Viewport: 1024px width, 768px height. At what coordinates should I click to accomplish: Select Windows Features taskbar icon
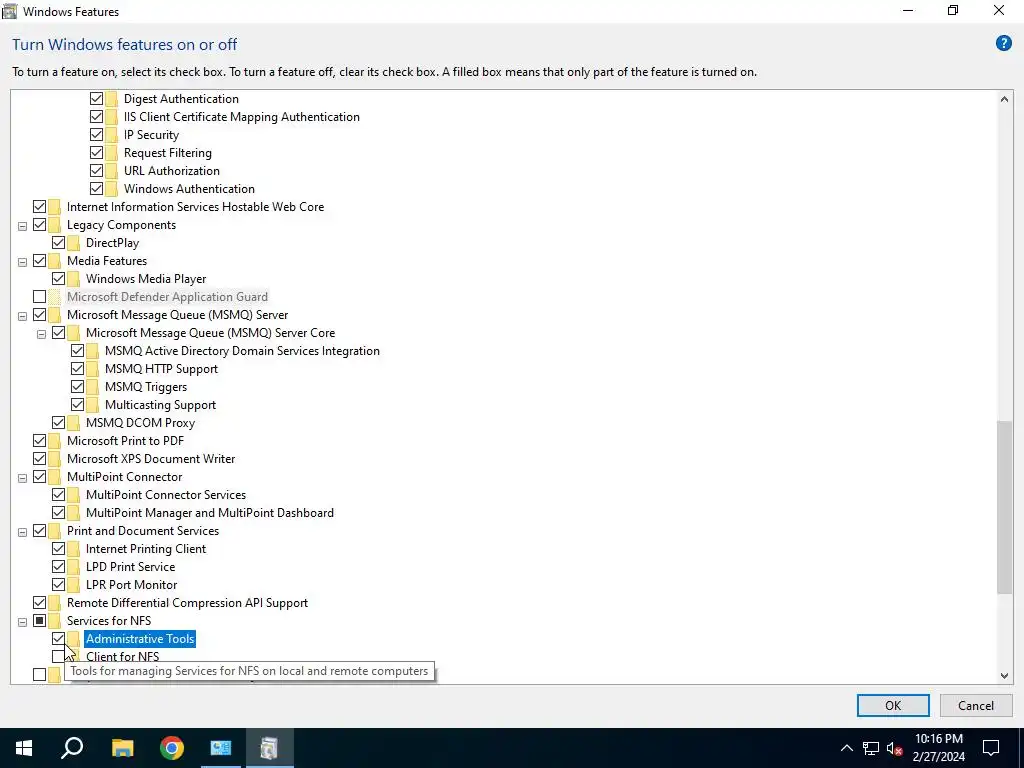(270, 748)
